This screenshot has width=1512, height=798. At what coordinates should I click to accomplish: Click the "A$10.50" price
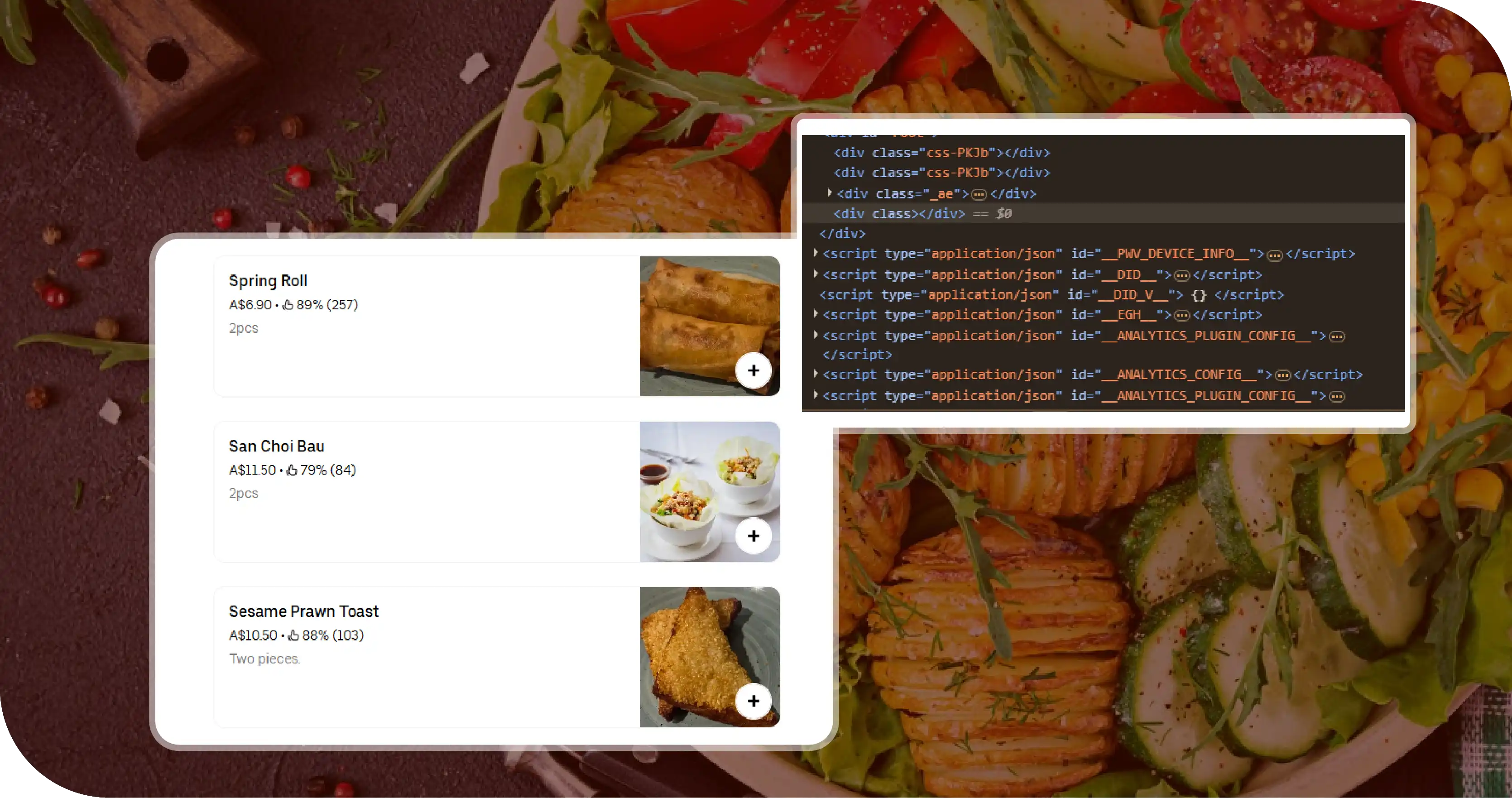[x=253, y=635]
